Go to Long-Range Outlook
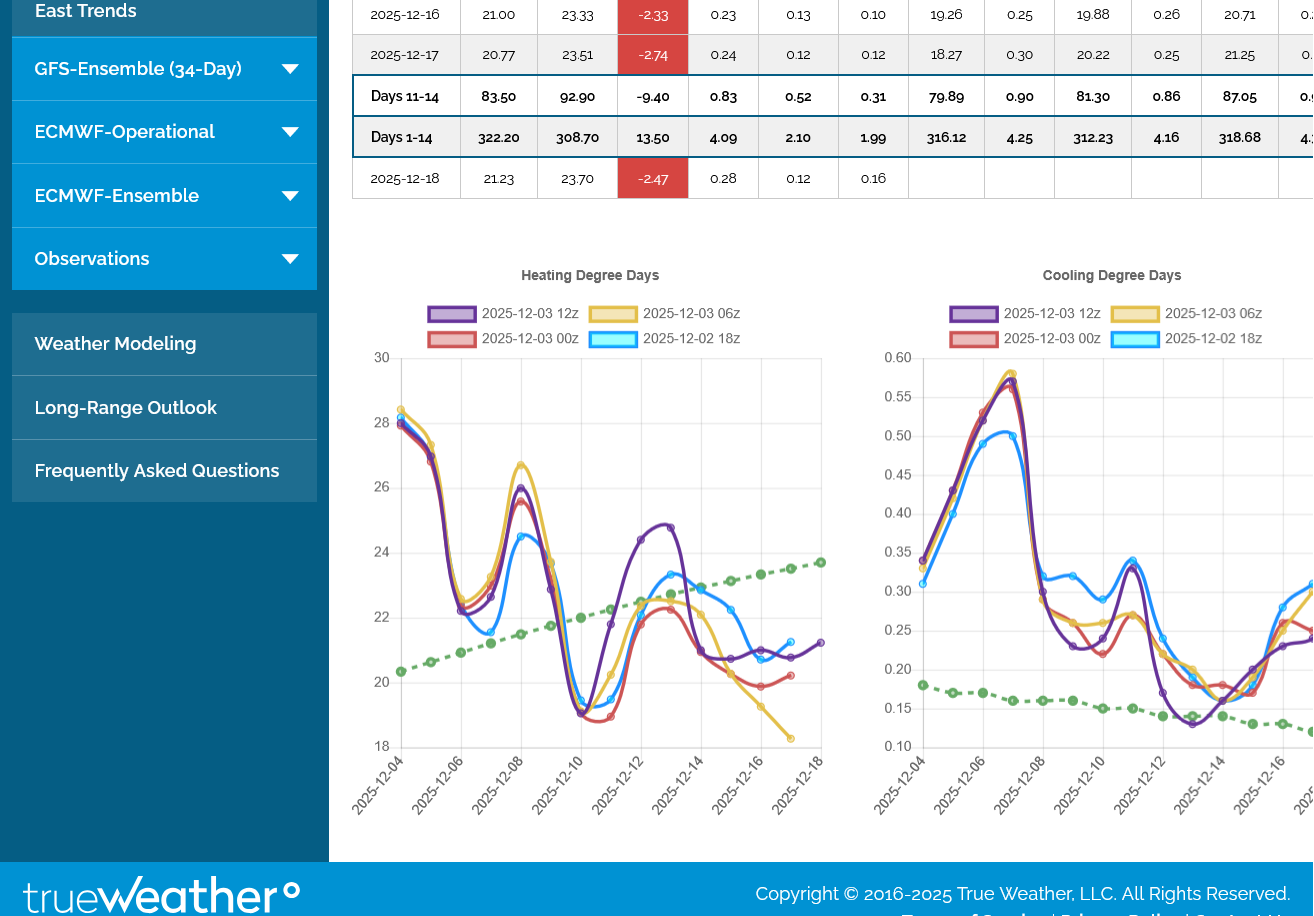1314x916 pixels. point(125,408)
